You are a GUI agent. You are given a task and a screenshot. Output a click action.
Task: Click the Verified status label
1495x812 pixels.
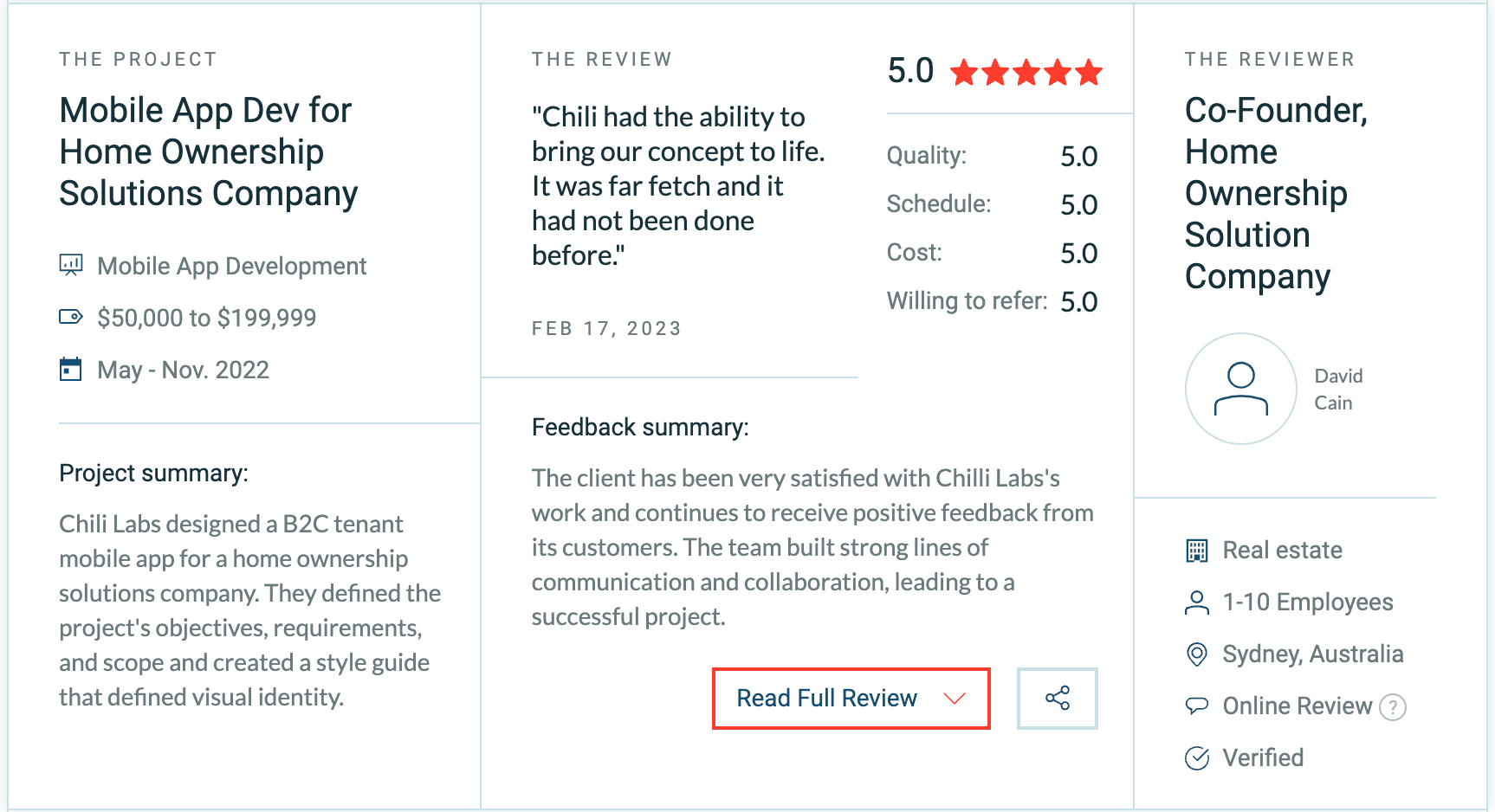pos(1263,758)
